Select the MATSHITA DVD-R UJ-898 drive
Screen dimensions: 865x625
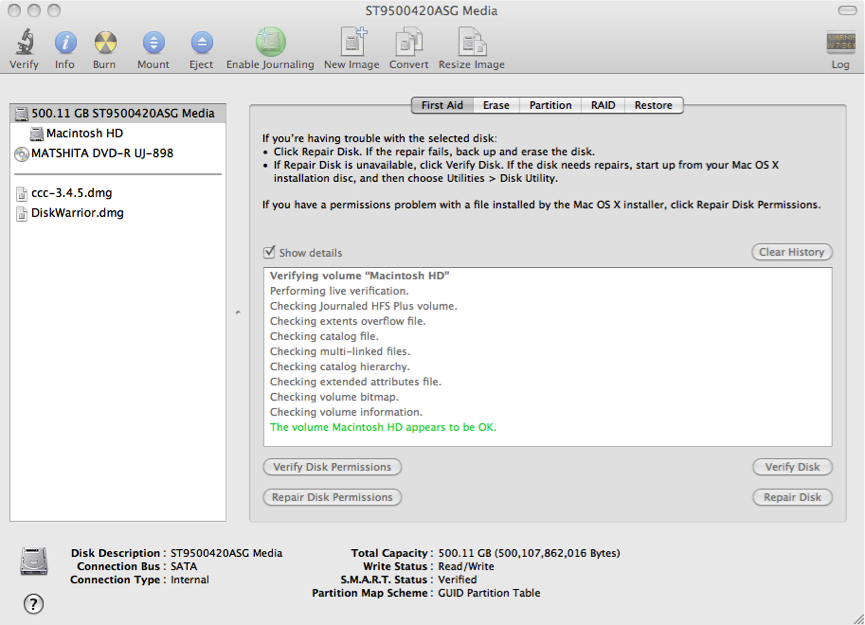click(x=118, y=153)
